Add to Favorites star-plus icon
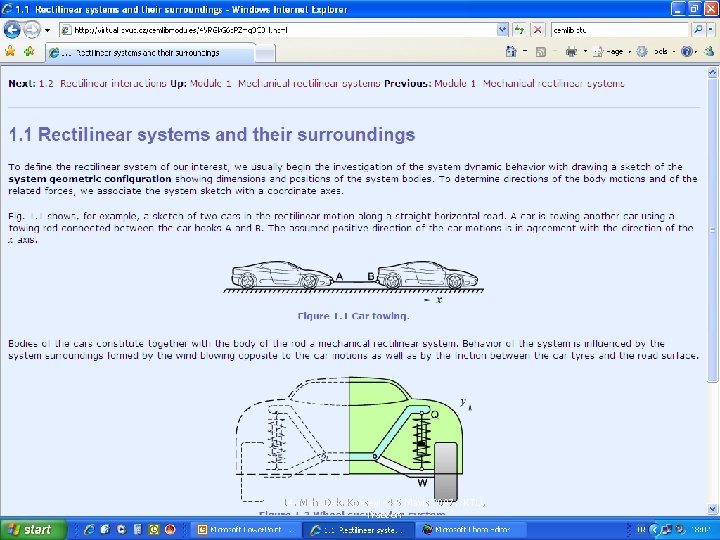This screenshot has width=720, height=540. (x=29, y=51)
